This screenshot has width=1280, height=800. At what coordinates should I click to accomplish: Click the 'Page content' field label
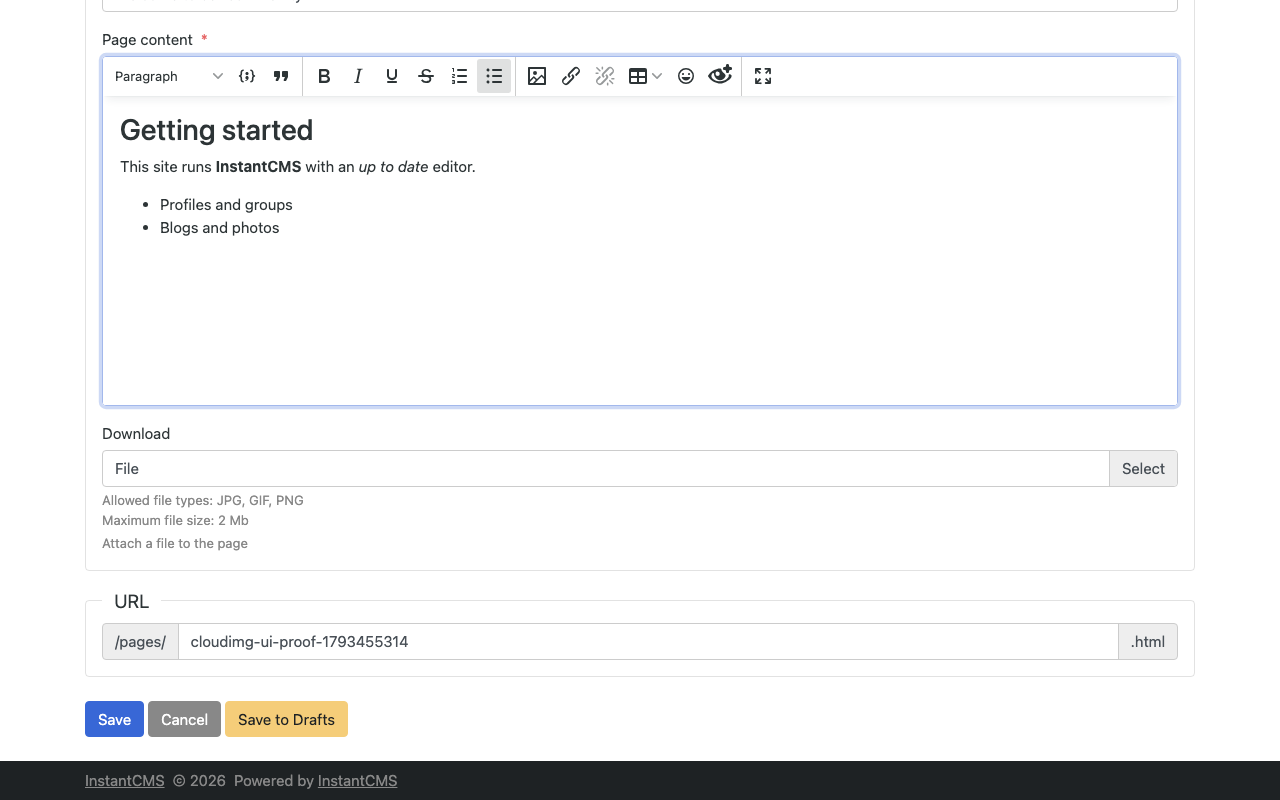pos(147,40)
